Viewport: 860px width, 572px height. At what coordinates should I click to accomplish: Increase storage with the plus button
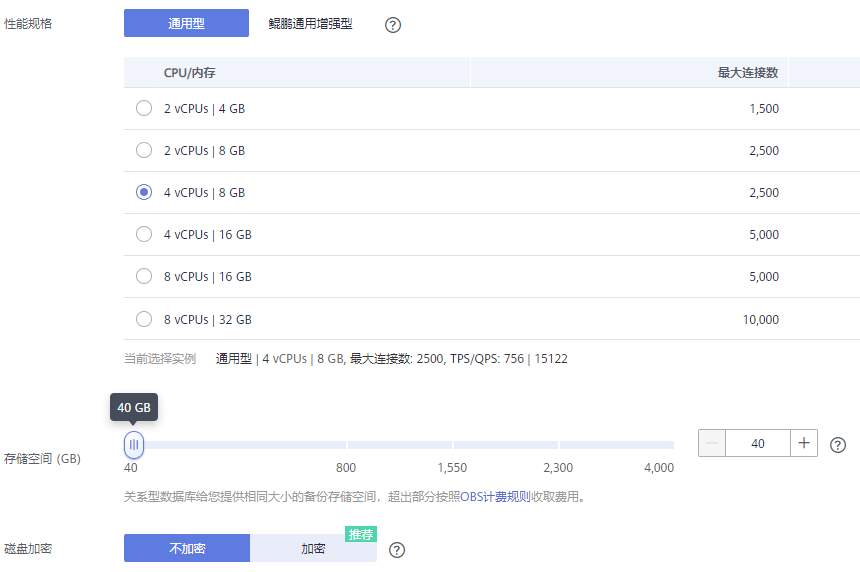click(804, 443)
